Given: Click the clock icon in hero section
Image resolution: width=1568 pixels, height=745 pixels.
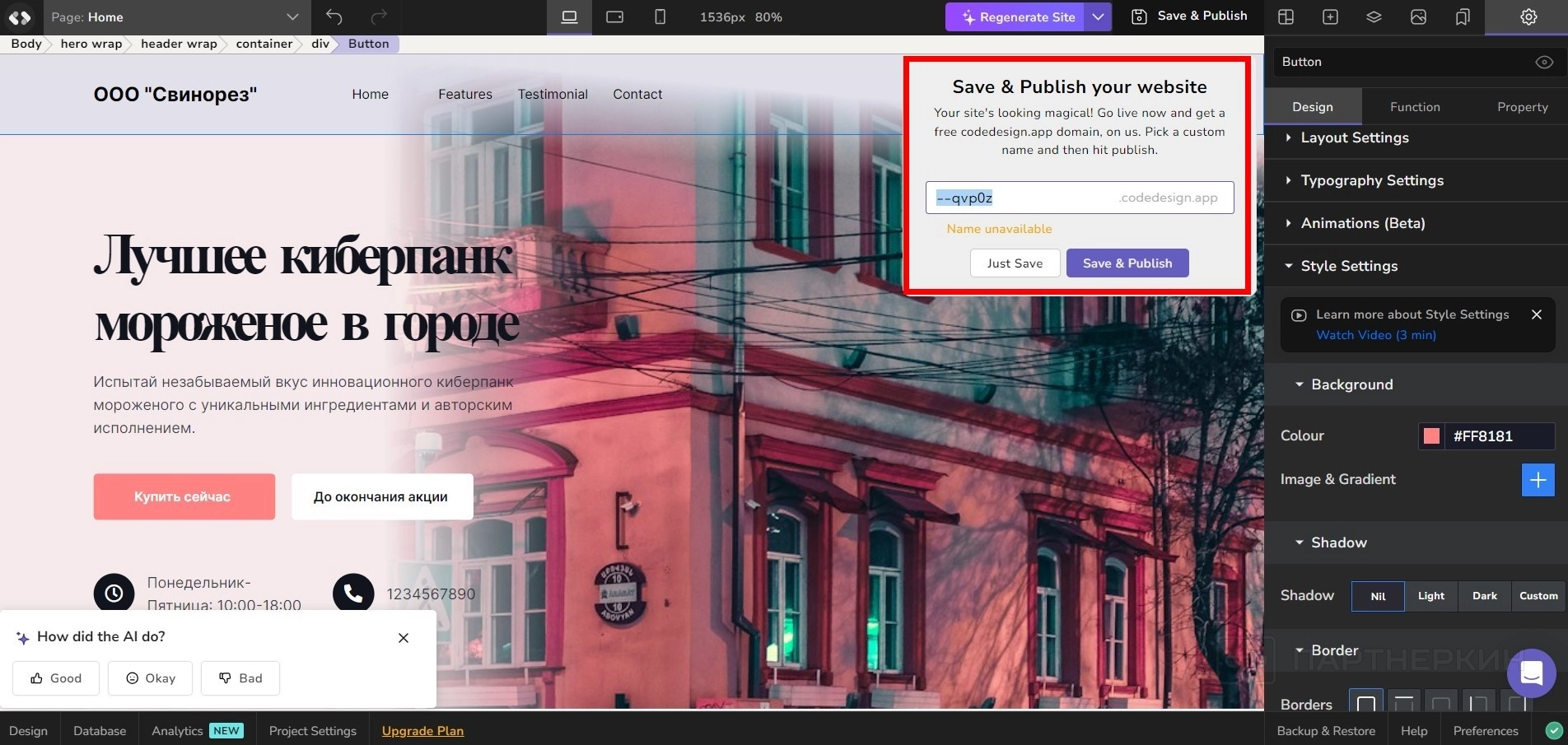Looking at the screenshot, I should point(114,594).
